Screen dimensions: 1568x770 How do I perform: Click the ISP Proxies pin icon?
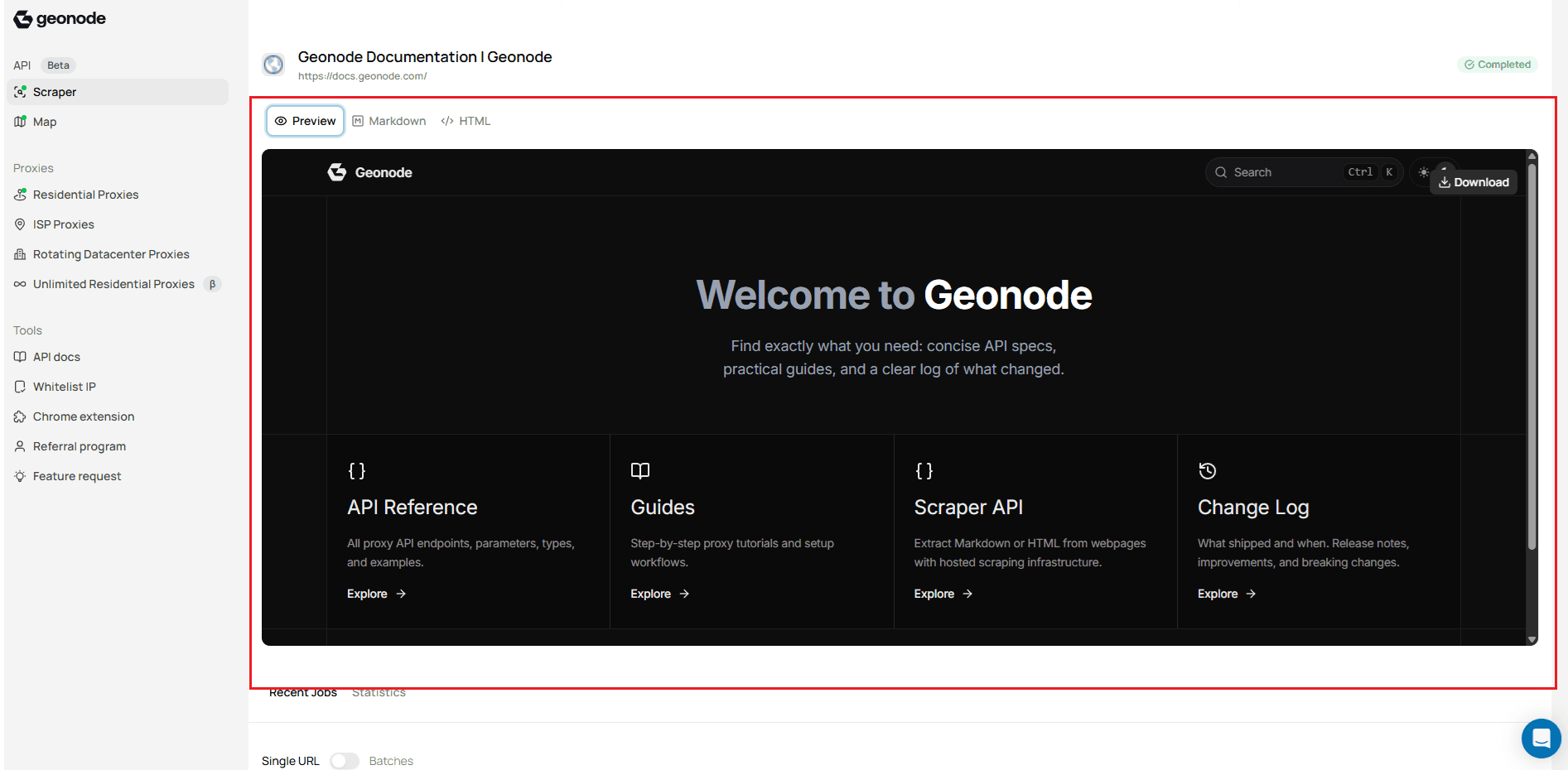[20, 224]
